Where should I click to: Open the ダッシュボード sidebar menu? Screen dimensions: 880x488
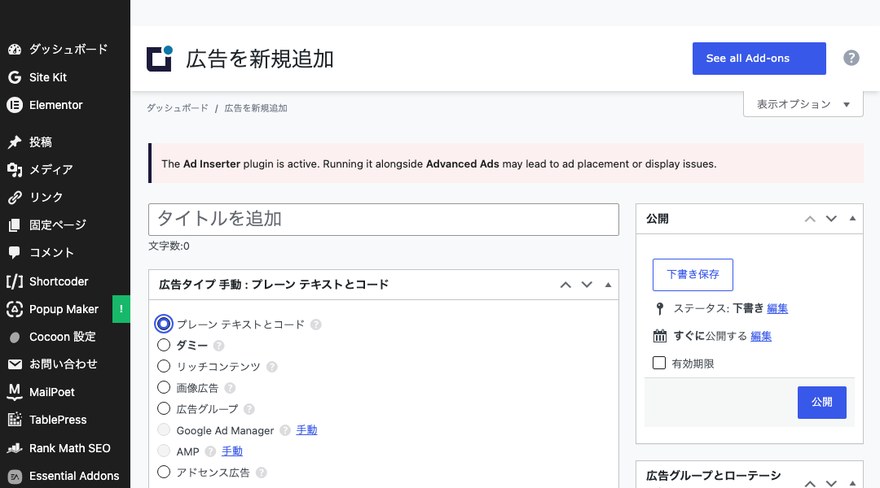(x=65, y=49)
